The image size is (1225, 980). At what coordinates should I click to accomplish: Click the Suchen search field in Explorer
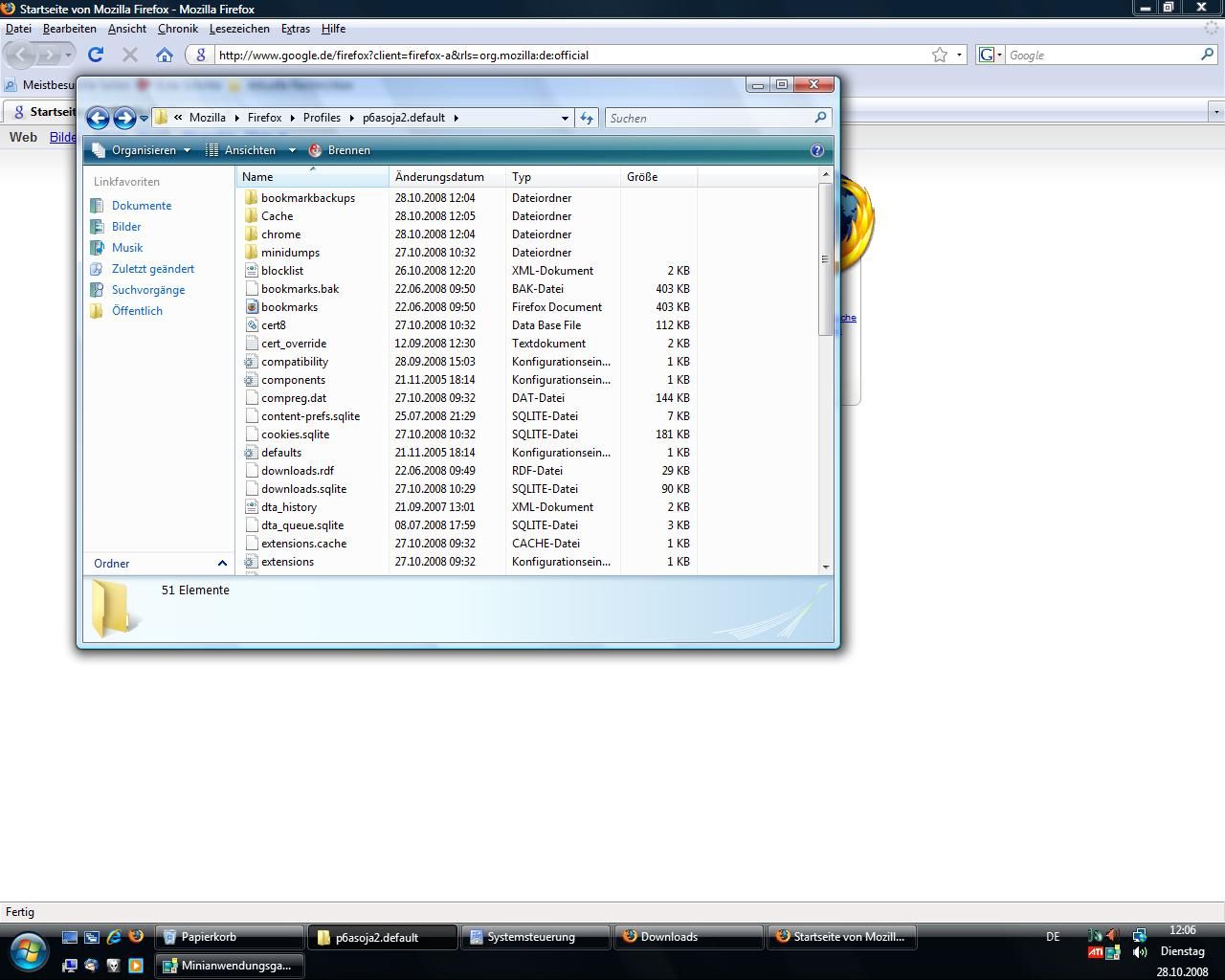pyautogui.click(x=708, y=118)
